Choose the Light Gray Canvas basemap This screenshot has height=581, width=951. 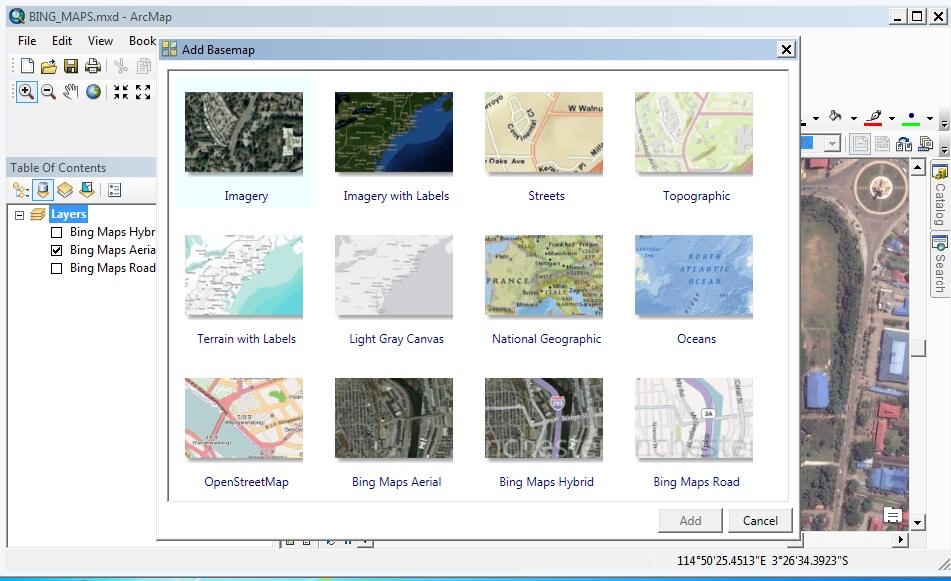[394, 275]
